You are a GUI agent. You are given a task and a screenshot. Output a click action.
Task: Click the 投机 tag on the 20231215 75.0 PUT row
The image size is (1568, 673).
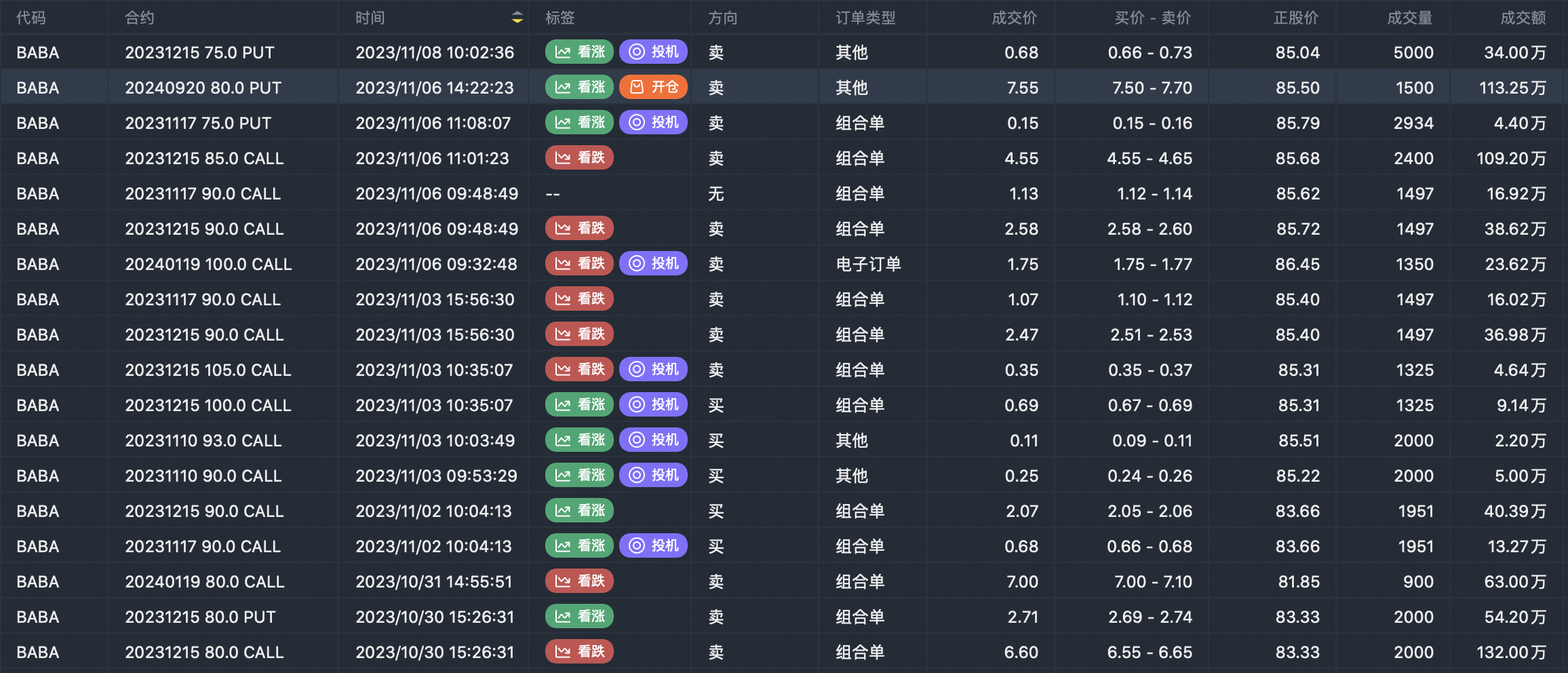[653, 52]
